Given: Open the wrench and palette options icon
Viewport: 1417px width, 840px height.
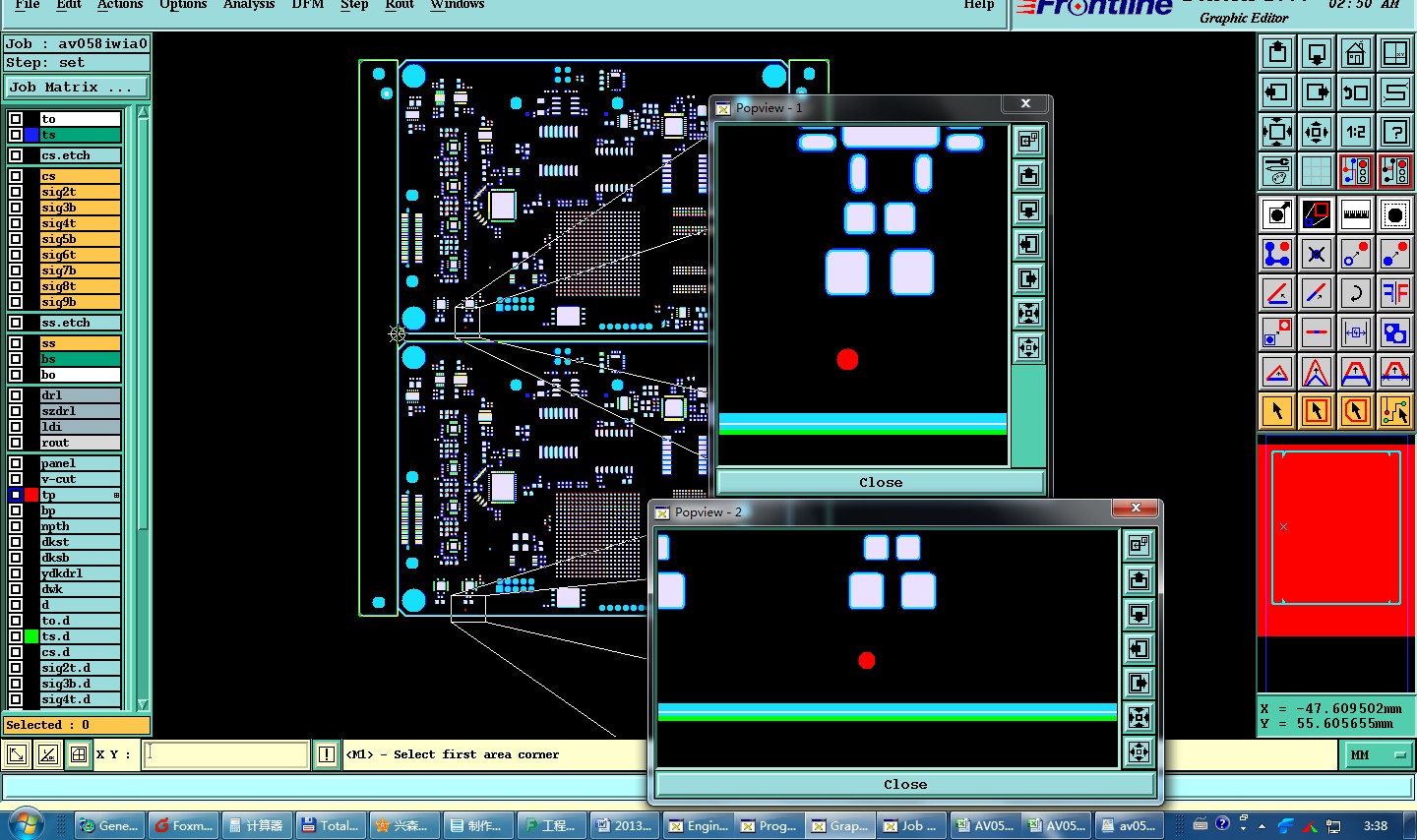Looking at the screenshot, I should click(x=1277, y=171).
